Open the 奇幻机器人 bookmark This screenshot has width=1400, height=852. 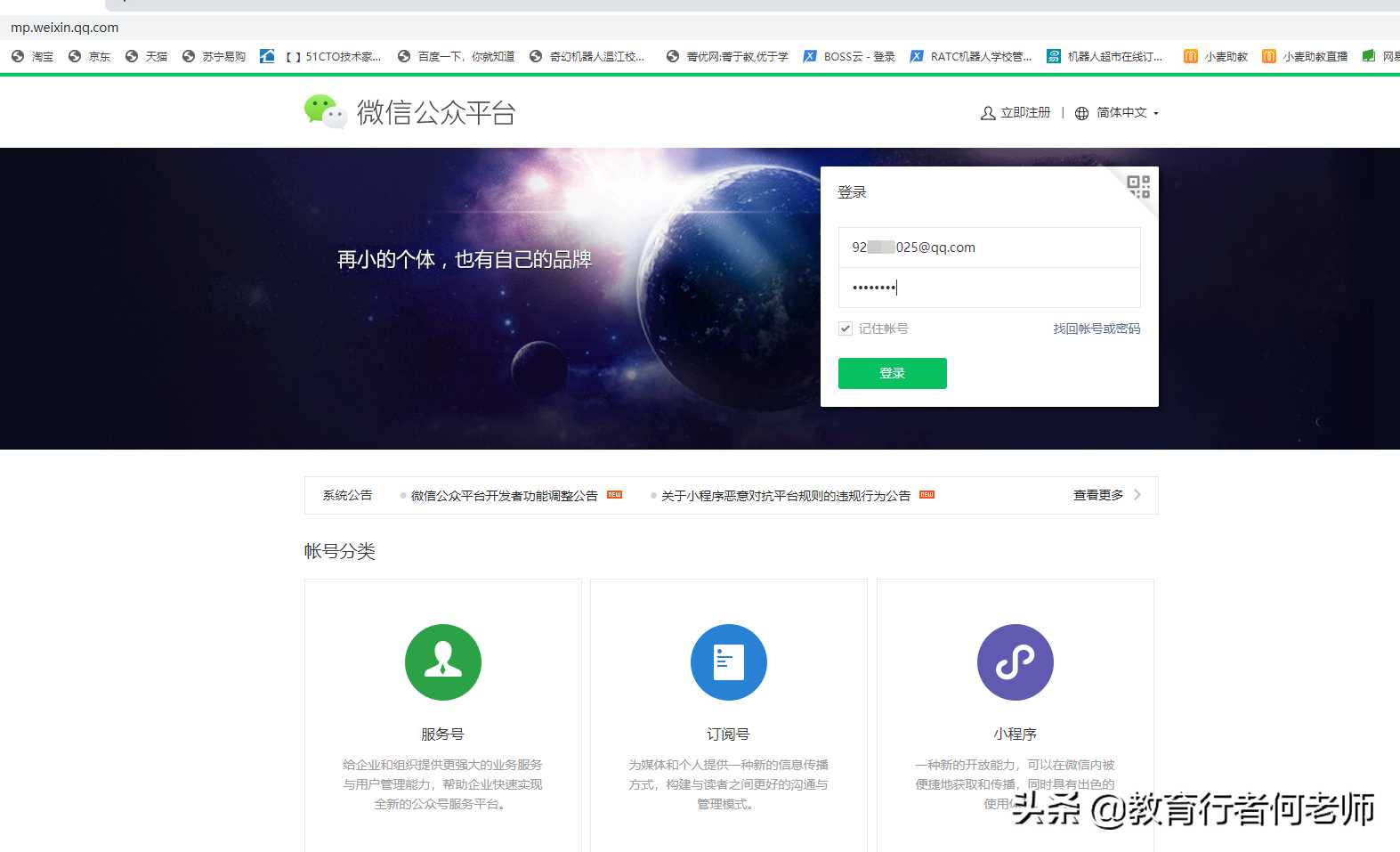[x=587, y=56]
